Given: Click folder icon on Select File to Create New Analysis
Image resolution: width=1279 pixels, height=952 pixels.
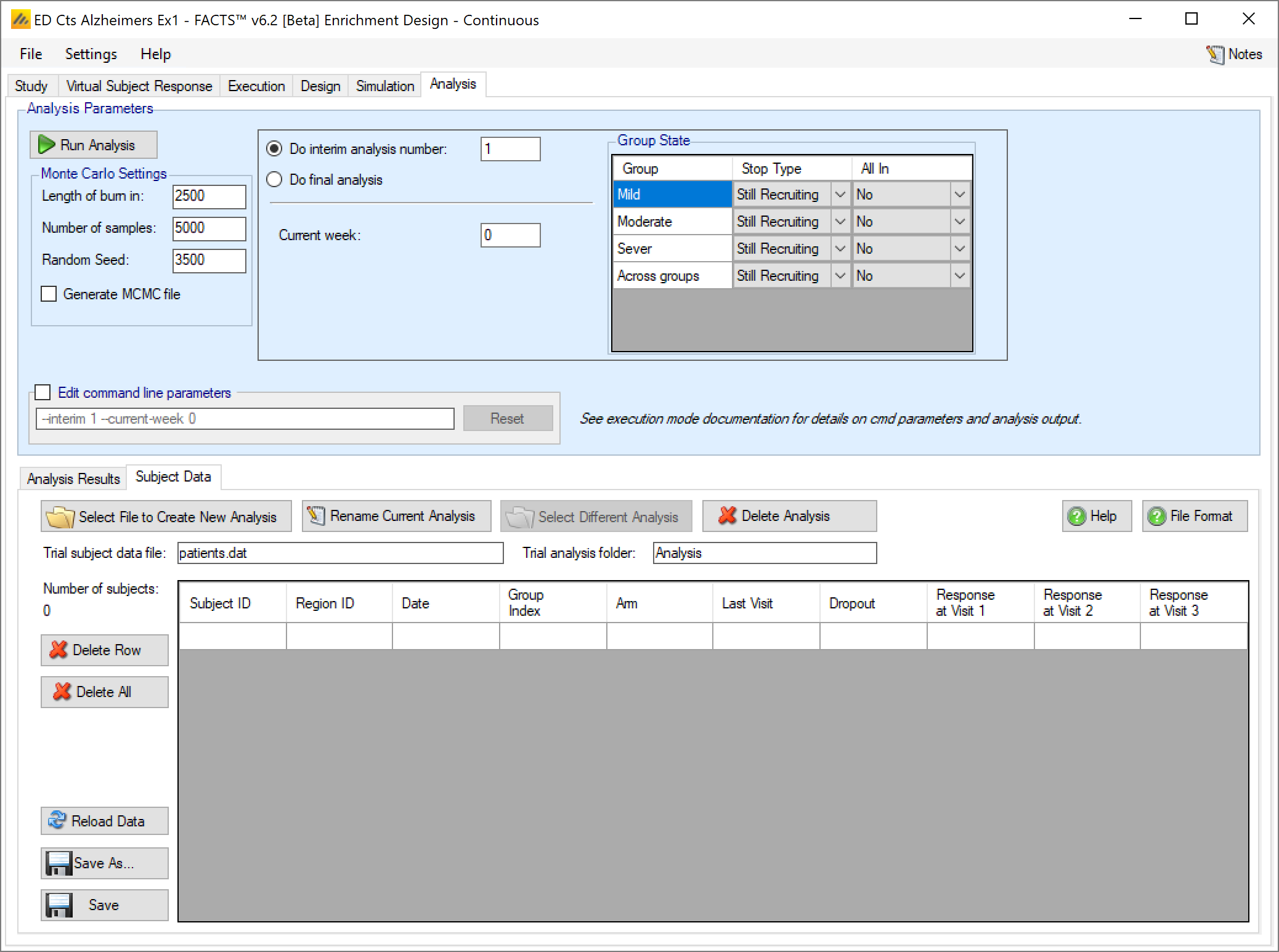Looking at the screenshot, I should [x=60, y=517].
